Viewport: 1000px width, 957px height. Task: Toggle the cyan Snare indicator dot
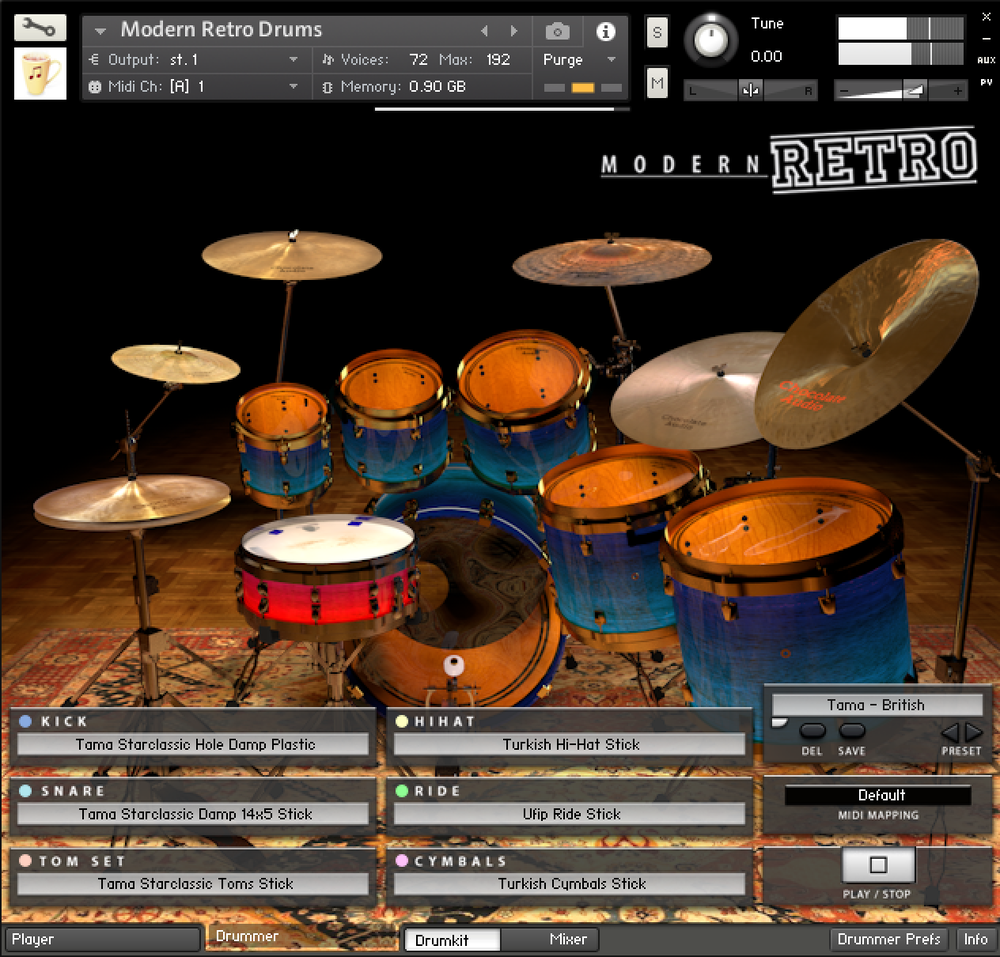click(26, 791)
